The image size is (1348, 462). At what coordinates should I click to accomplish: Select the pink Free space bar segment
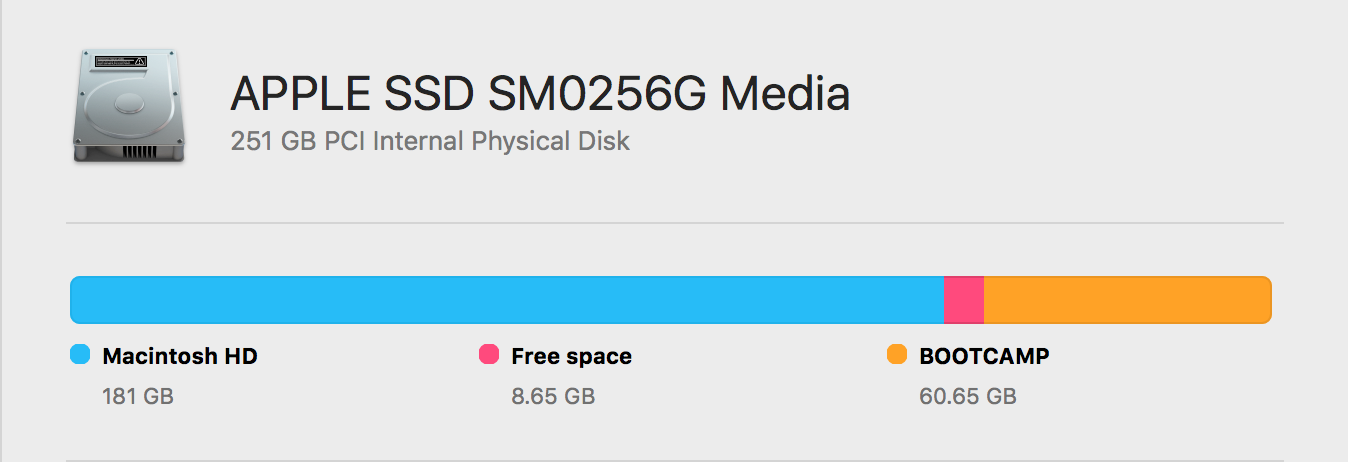(x=964, y=300)
